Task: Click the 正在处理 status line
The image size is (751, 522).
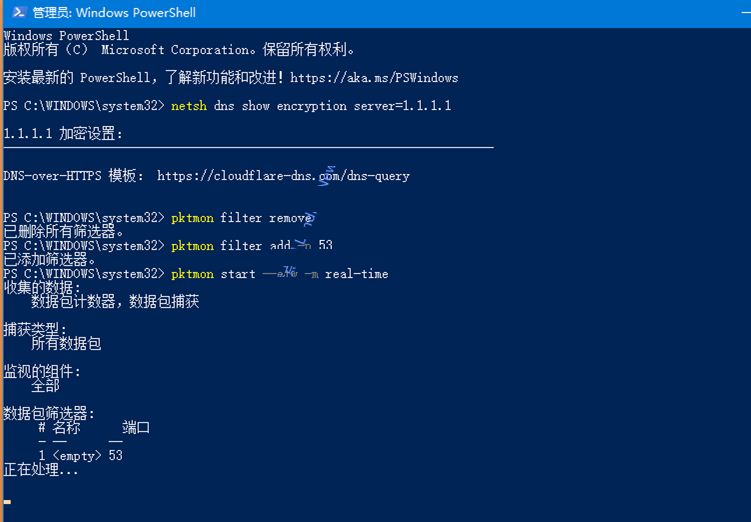Action: pos(40,470)
